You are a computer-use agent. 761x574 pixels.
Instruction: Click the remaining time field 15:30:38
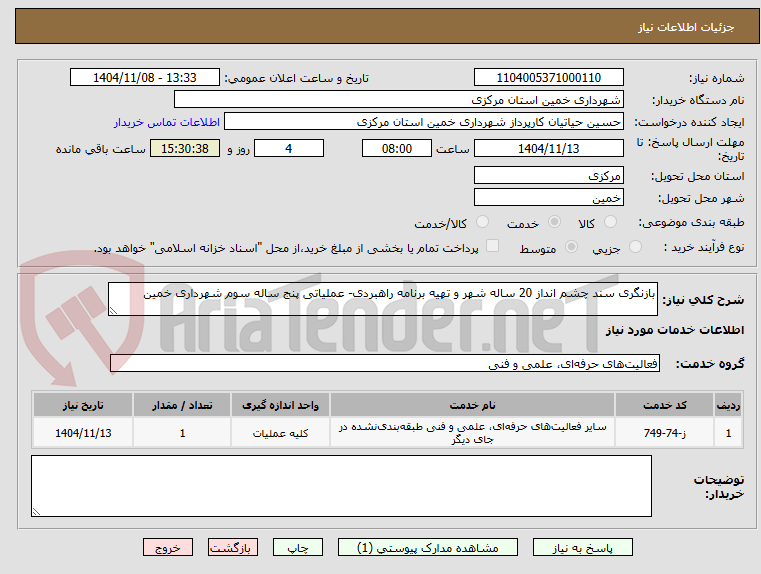click(x=185, y=148)
